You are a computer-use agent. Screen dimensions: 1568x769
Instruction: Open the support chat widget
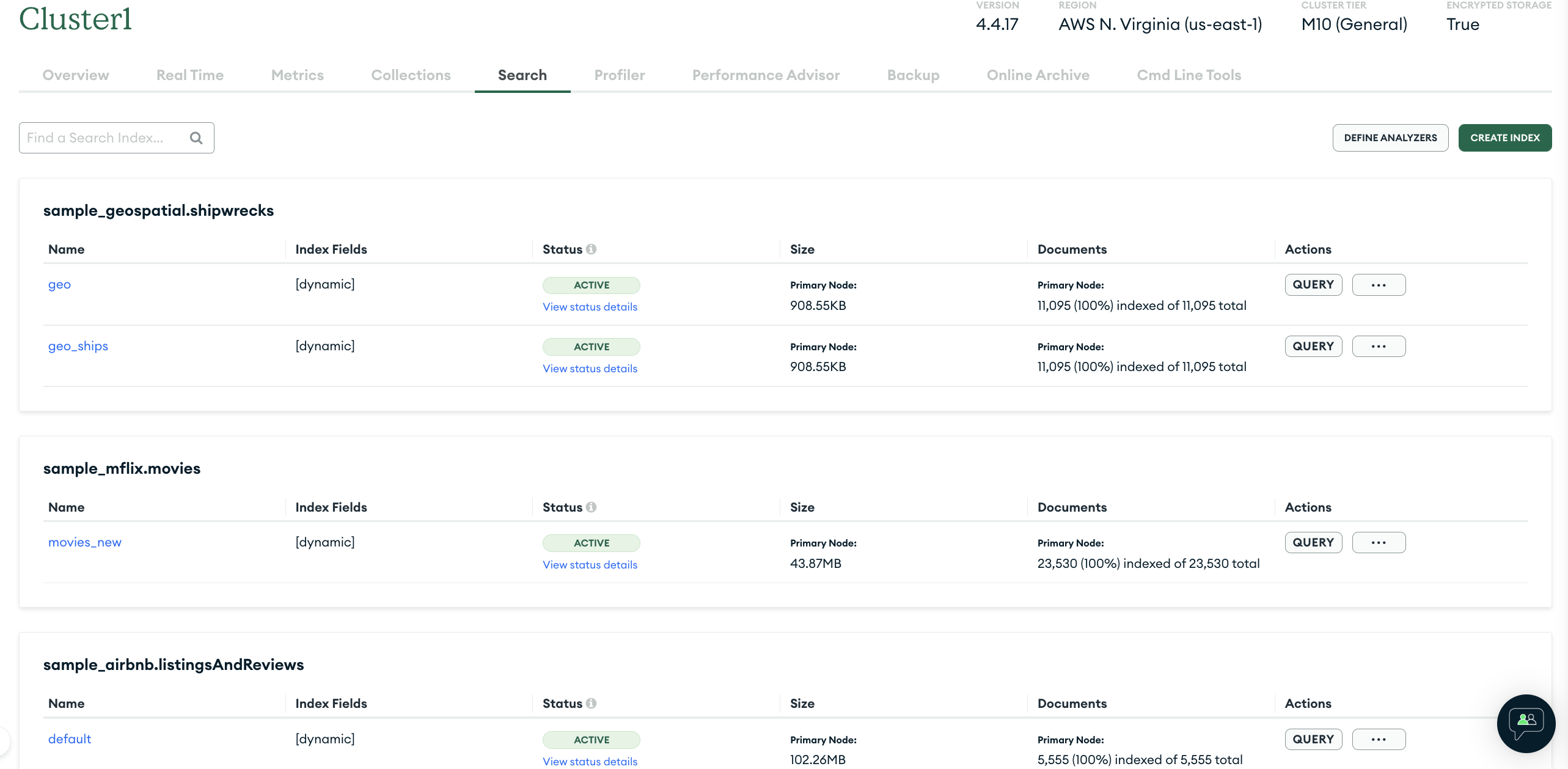point(1526,723)
